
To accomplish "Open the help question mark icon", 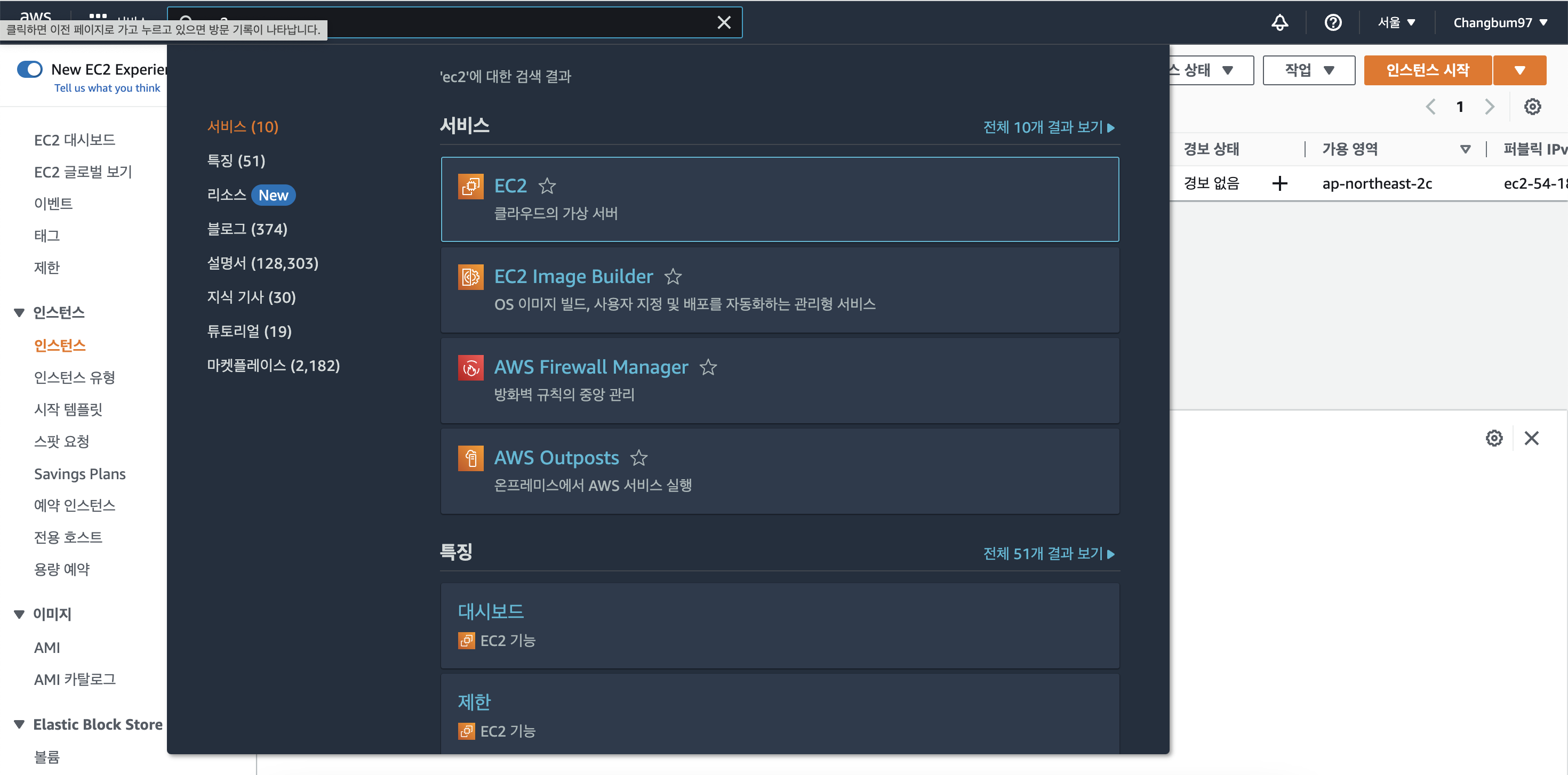I will point(1332,22).
